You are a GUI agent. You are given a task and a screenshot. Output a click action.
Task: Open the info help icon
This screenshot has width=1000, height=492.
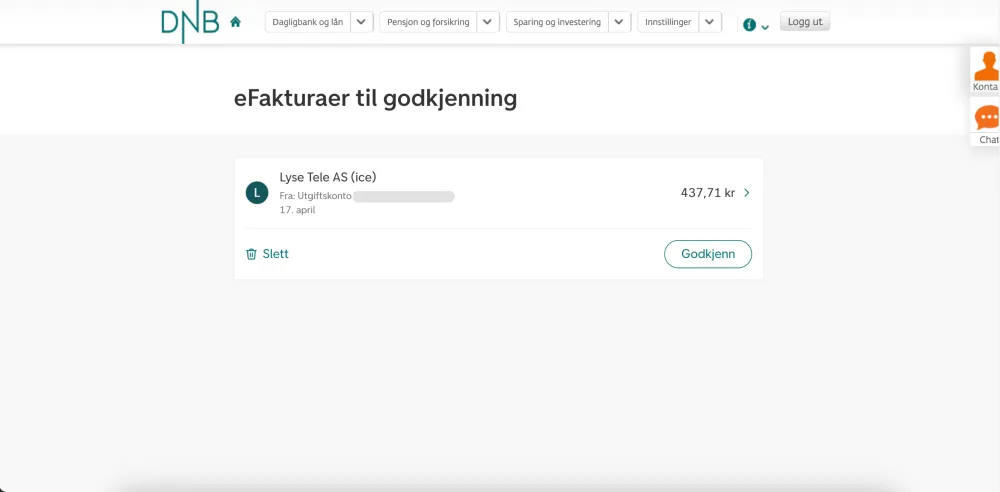(x=750, y=24)
